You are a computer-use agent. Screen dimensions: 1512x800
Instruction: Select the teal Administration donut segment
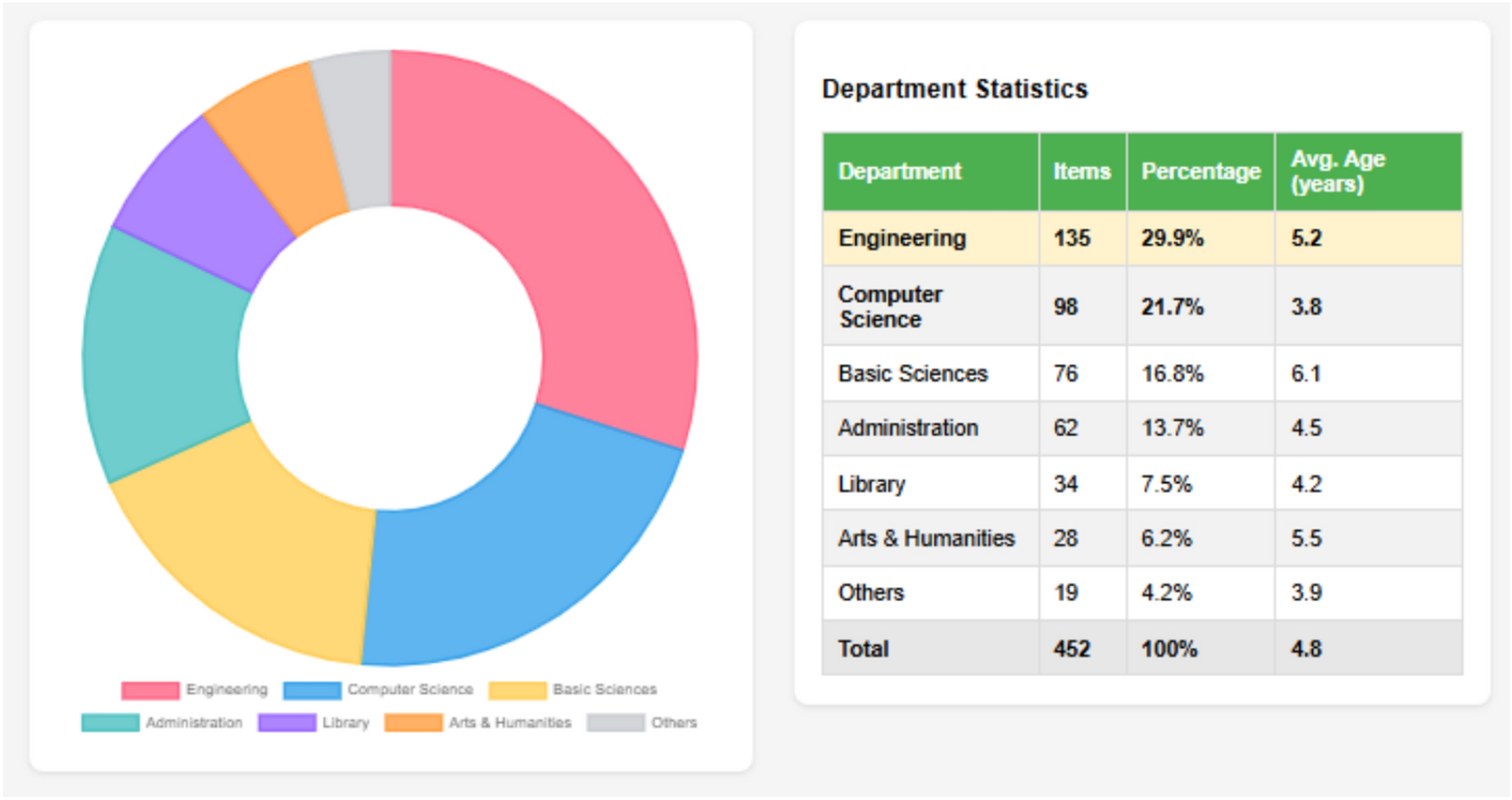click(161, 356)
